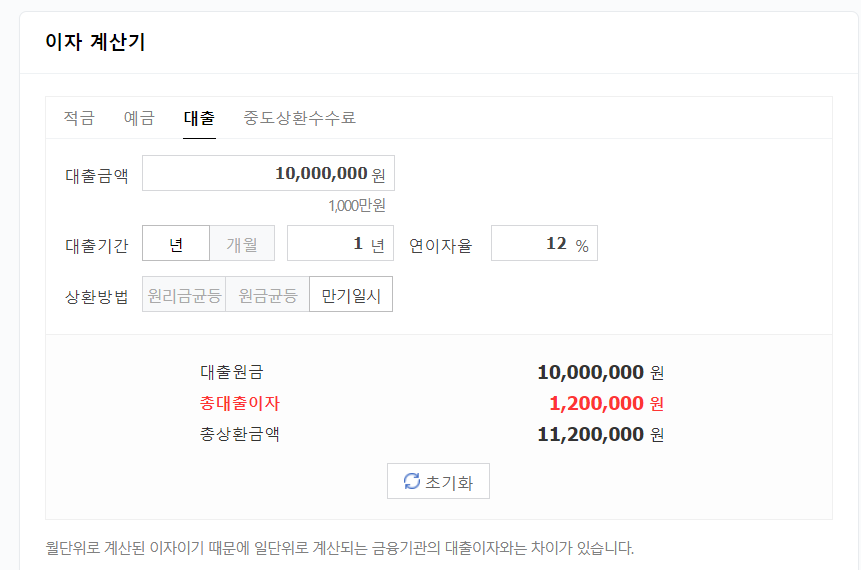The height and width of the screenshot is (570, 861).
Task: Switch to the 적금 tab
Action: point(79,118)
